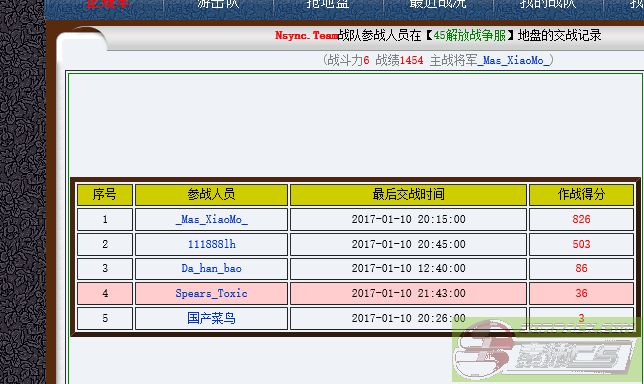This screenshot has width=644, height=384.
Task: Open player _Mas_XiaoMo_ in table row 1
Action: [212, 219]
